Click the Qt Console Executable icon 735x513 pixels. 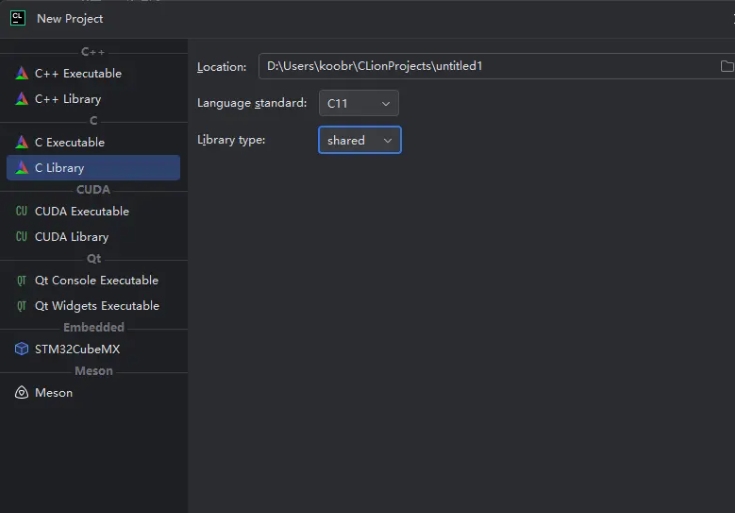(x=22, y=280)
